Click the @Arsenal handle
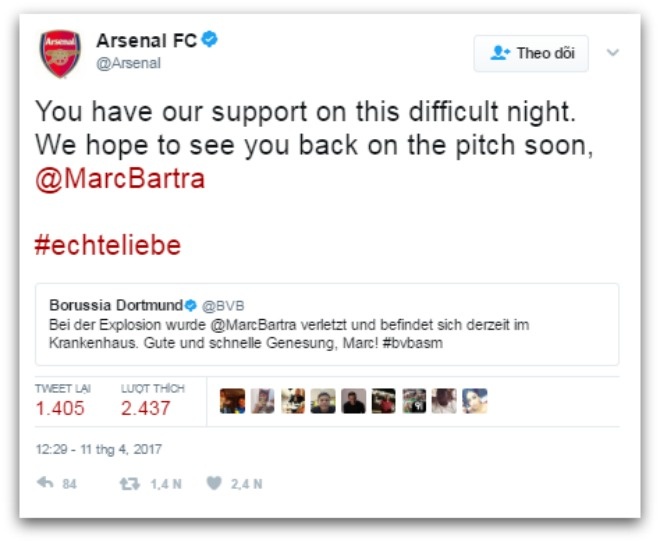Screen dimensions: 660x543 (128, 64)
